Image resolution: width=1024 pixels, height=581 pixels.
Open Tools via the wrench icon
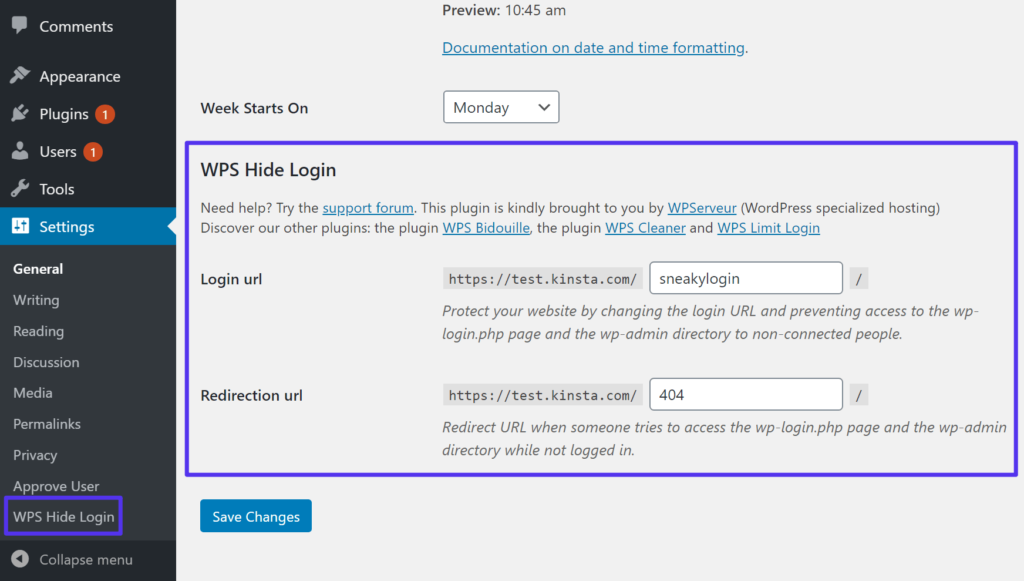(20, 188)
